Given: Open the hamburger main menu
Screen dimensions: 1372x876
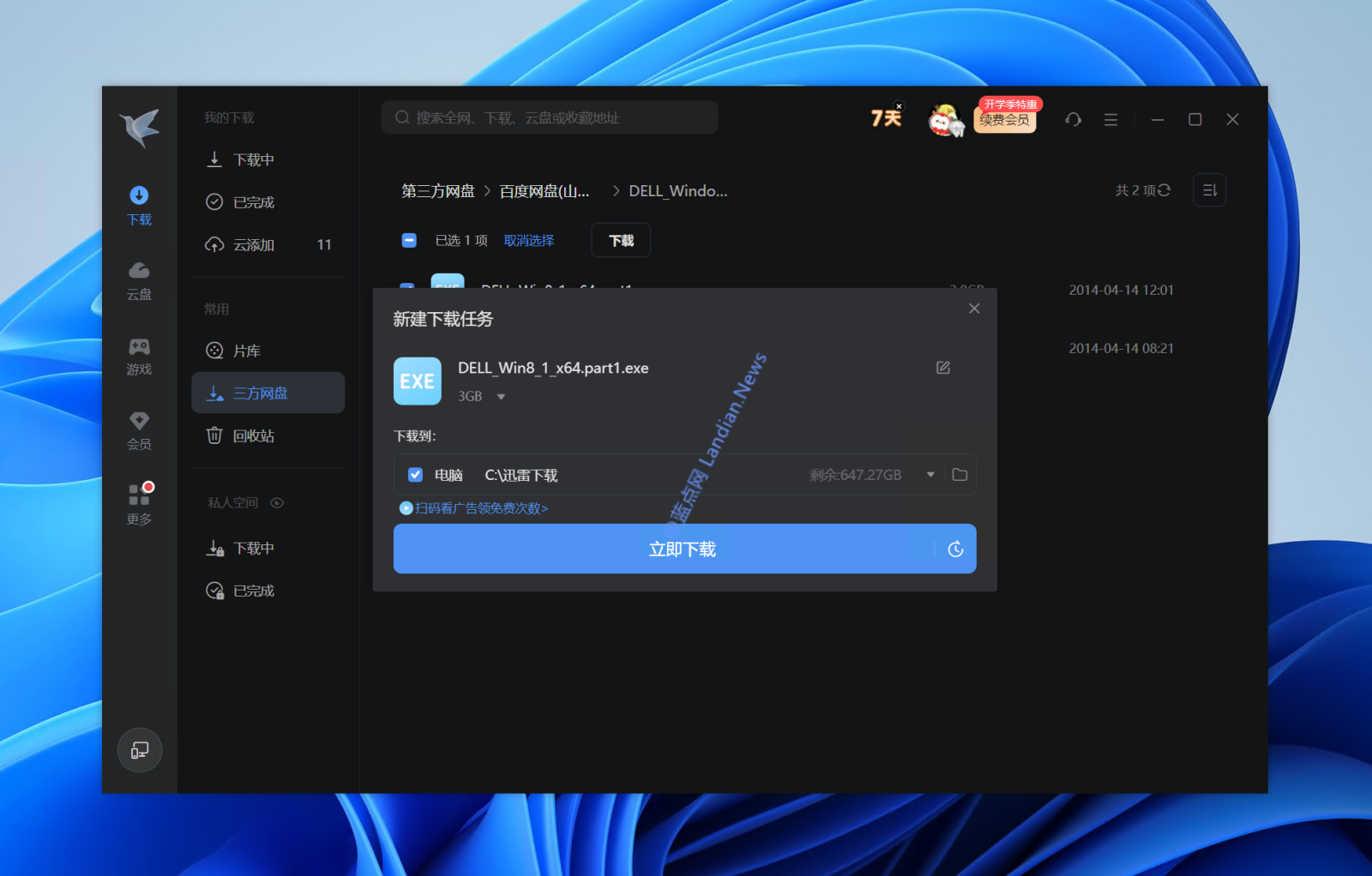Looking at the screenshot, I should [1110, 119].
